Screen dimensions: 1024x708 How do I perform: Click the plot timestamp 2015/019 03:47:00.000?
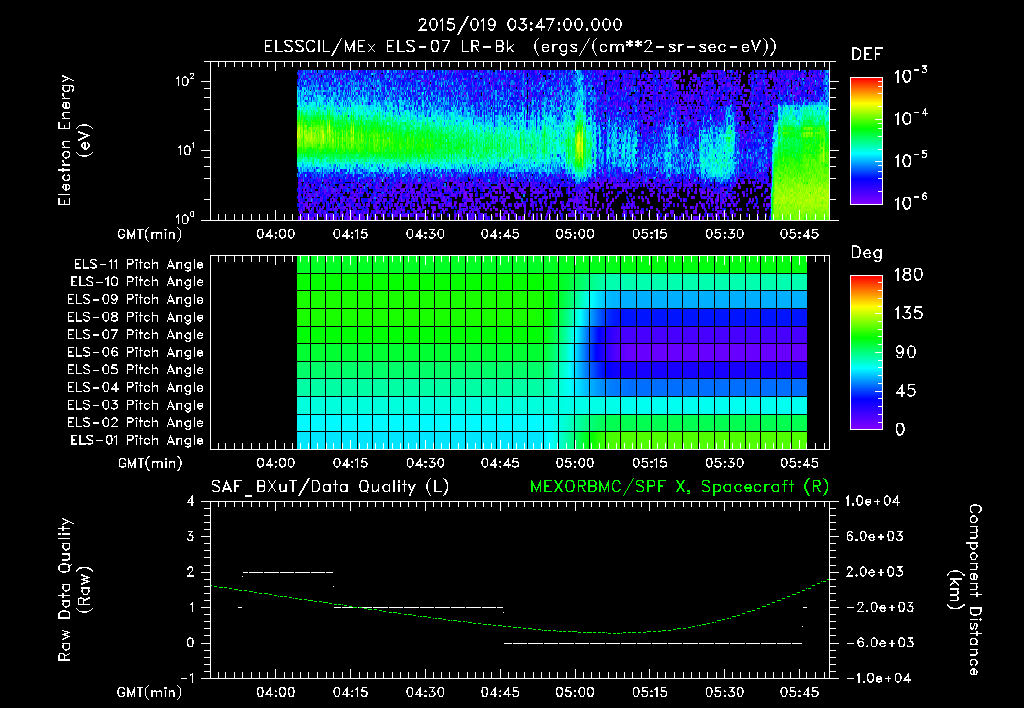point(519,25)
